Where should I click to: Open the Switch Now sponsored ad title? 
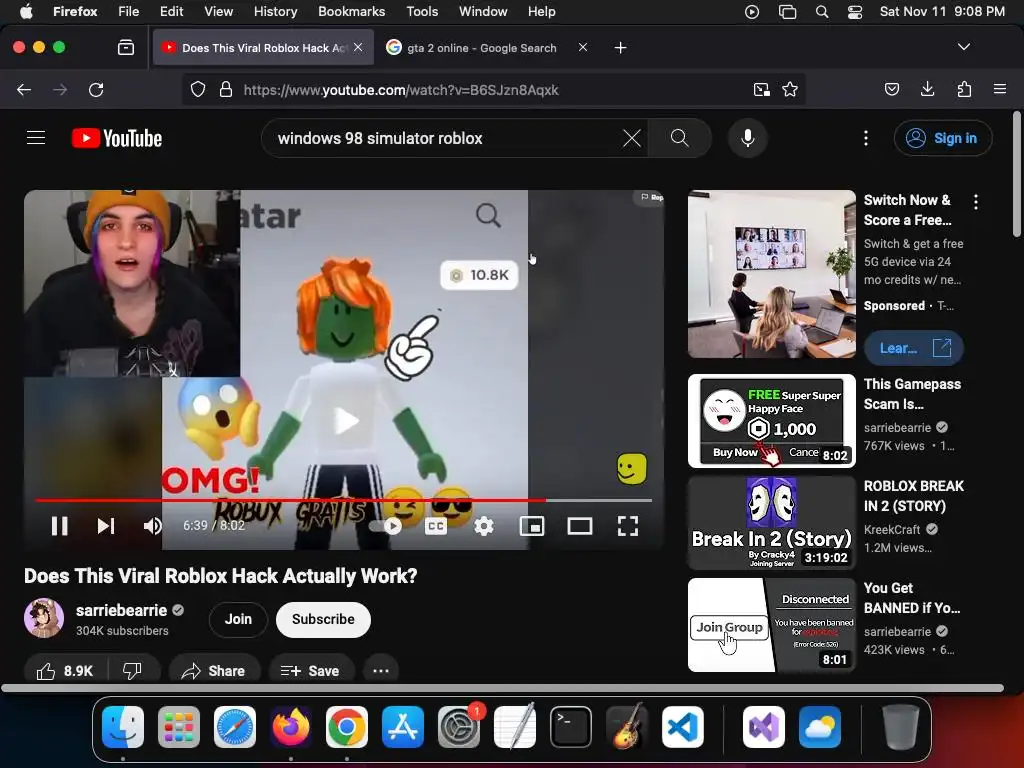pos(908,210)
